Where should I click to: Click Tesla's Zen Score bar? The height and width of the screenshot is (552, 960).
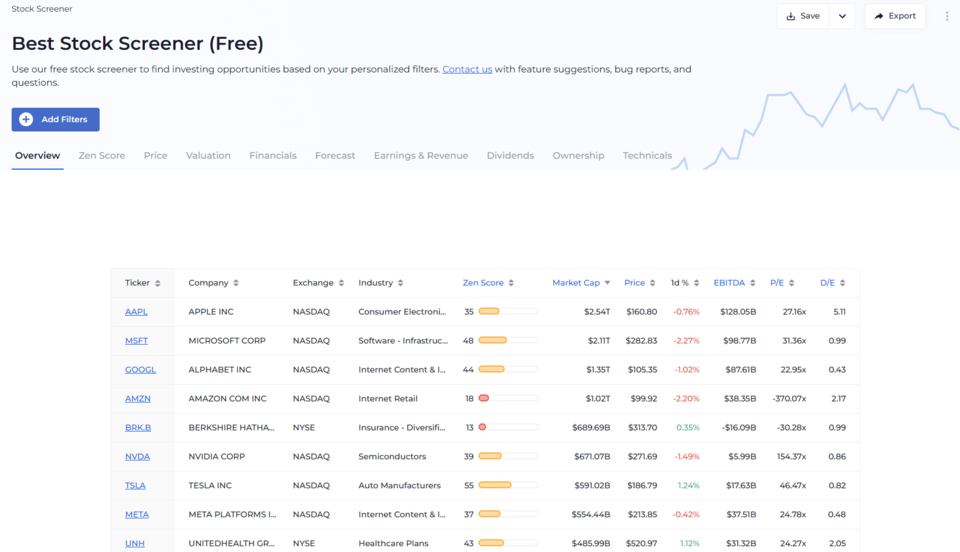[x=508, y=485]
